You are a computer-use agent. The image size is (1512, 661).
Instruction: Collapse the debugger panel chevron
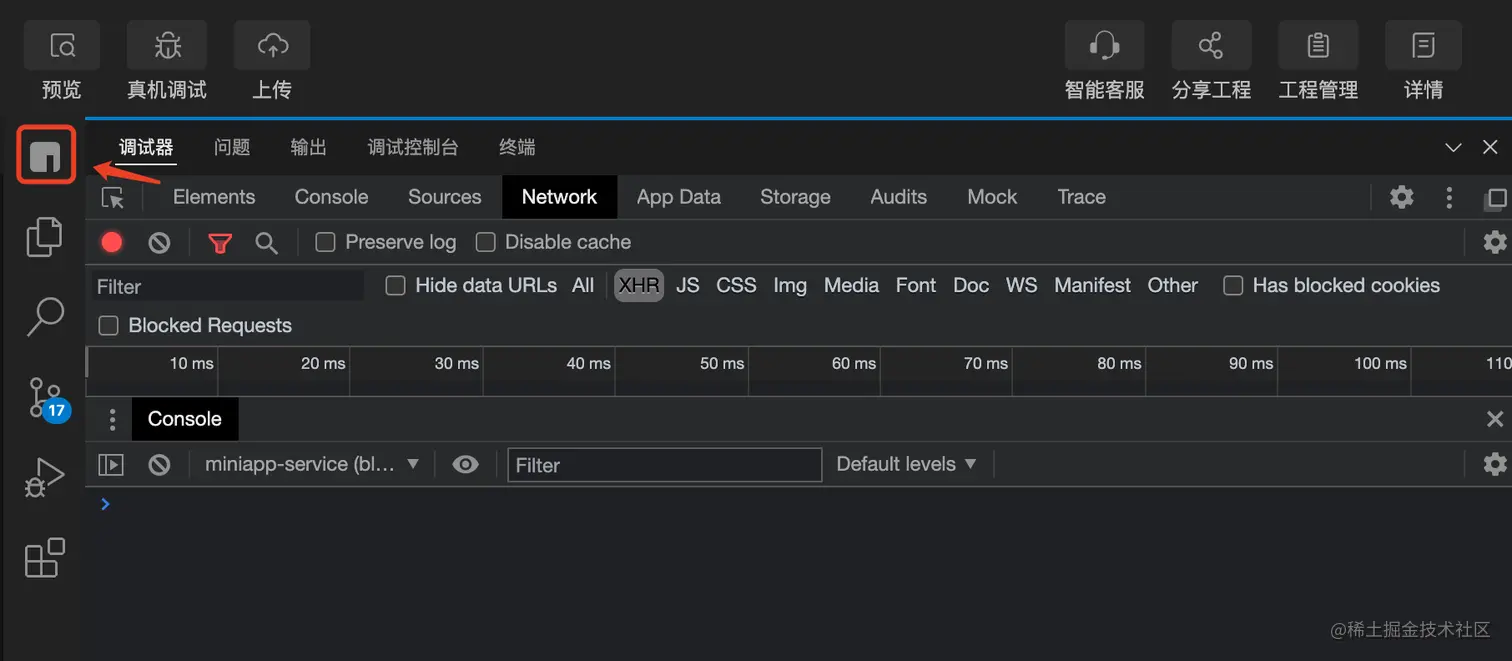pos(1453,148)
